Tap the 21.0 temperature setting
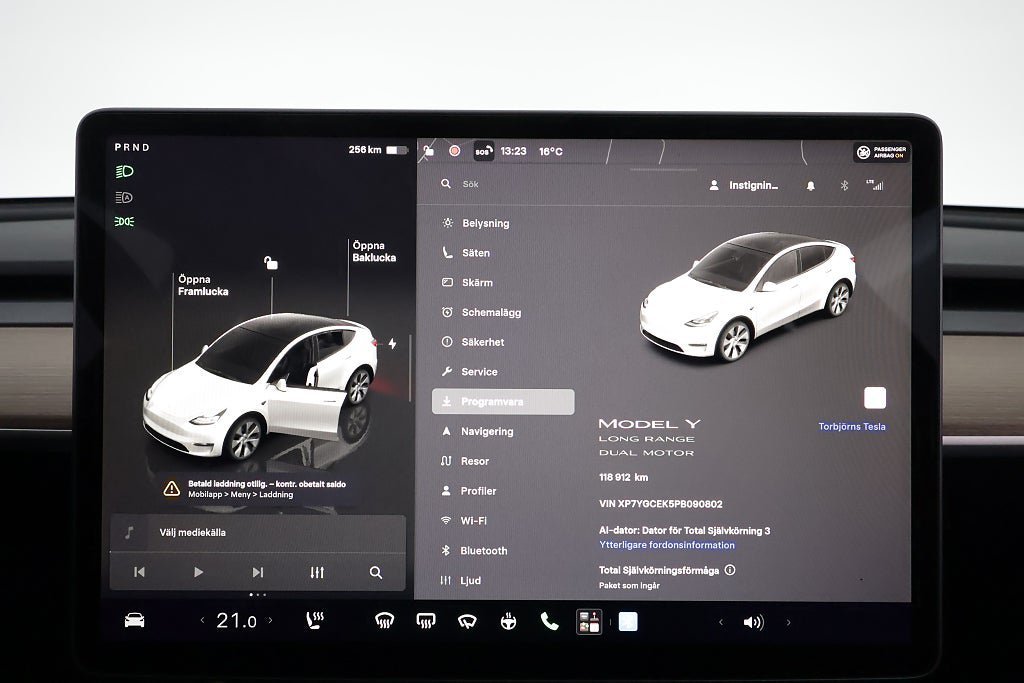The image size is (1024, 683). coord(236,620)
